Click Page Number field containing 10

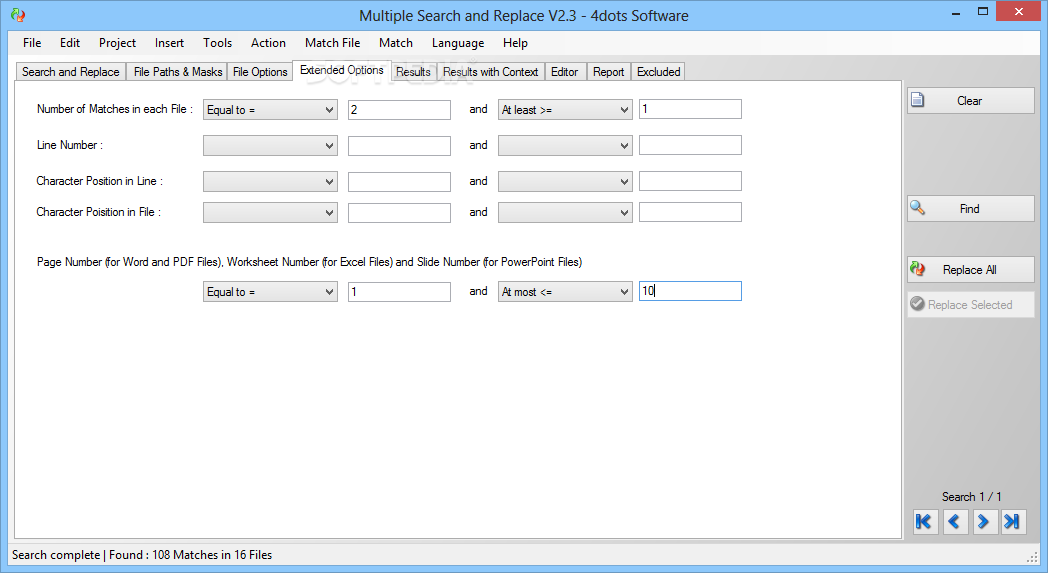coord(690,291)
